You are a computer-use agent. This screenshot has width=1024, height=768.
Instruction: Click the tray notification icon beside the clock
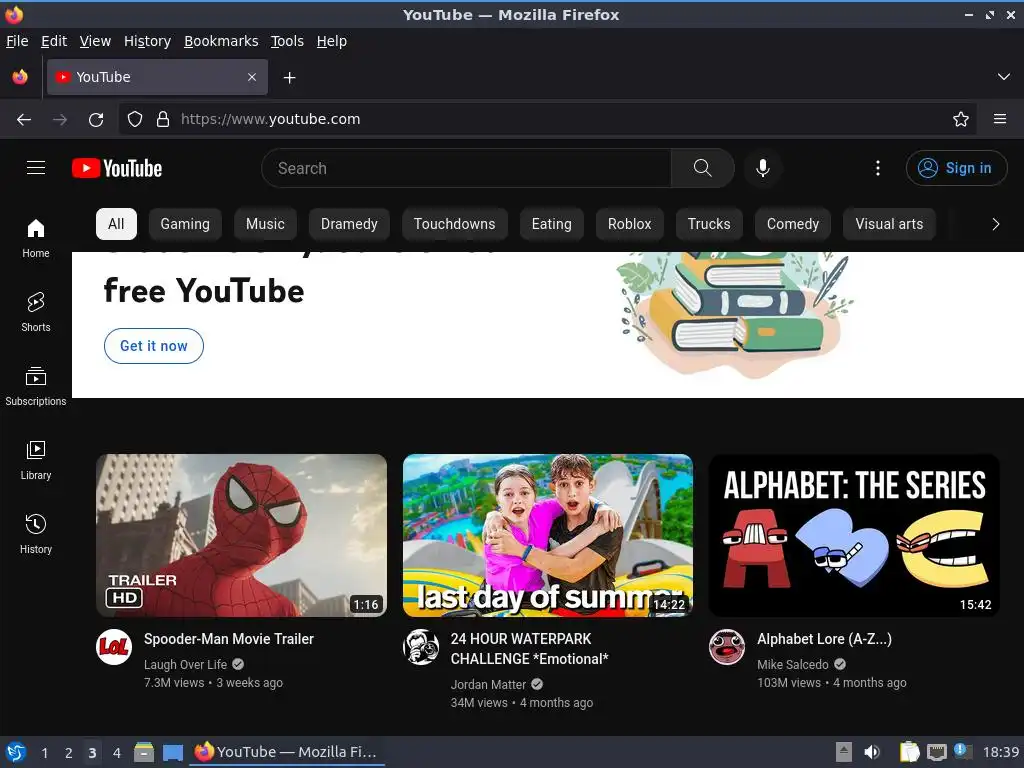click(963, 751)
